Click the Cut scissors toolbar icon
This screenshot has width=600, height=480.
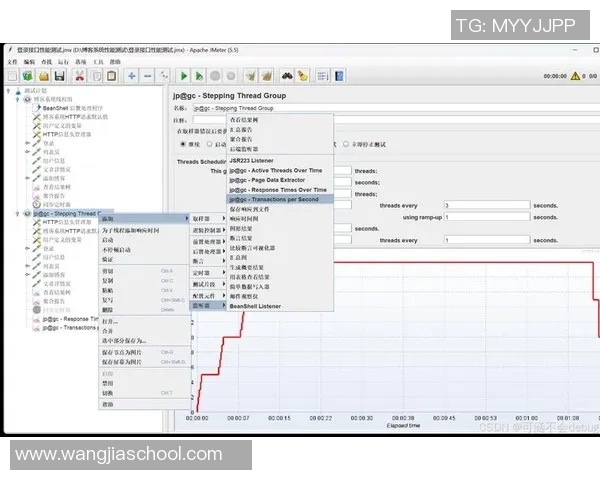click(x=80, y=75)
